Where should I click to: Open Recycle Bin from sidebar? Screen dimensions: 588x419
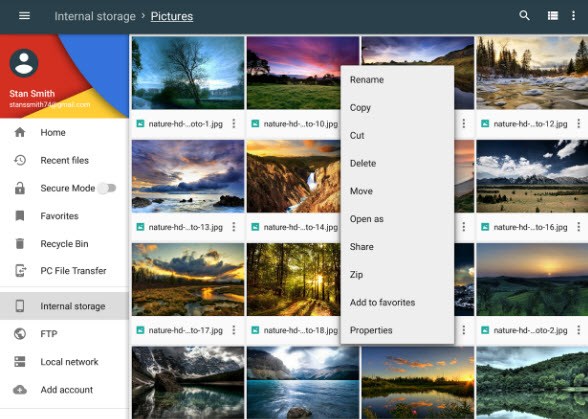pyautogui.click(x=64, y=244)
